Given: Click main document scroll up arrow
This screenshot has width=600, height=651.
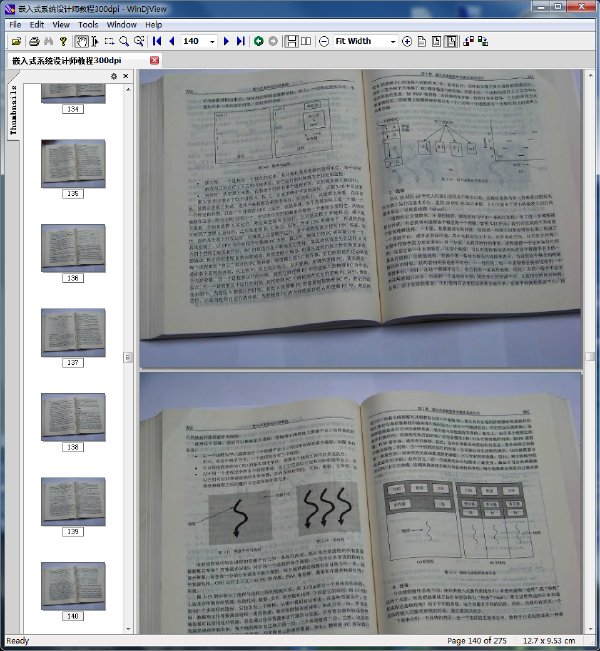Looking at the screenshot, I should point(590,76).
